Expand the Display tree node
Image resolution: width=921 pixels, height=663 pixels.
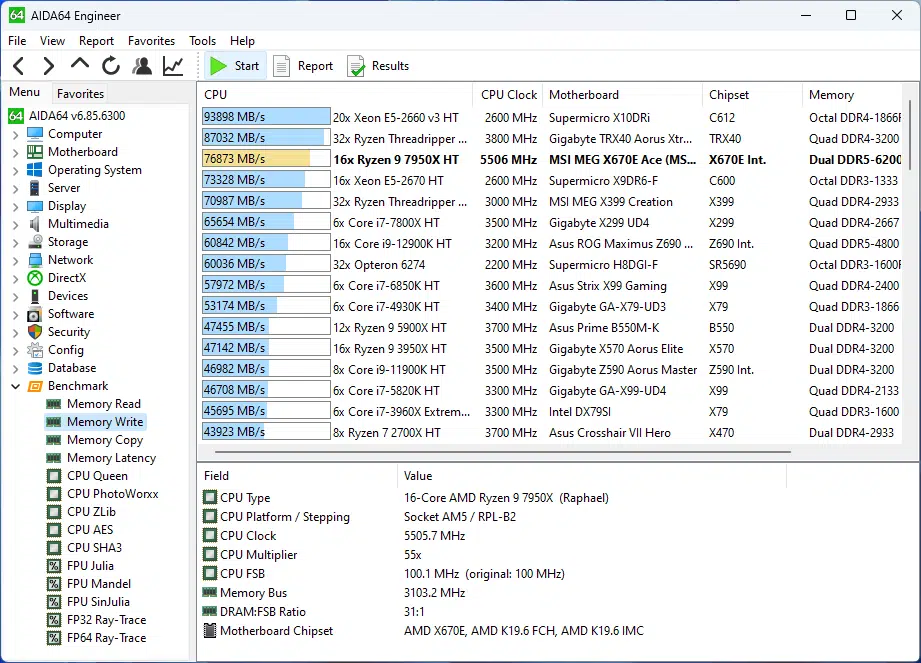pyautogui.click(x=15, y=207)
